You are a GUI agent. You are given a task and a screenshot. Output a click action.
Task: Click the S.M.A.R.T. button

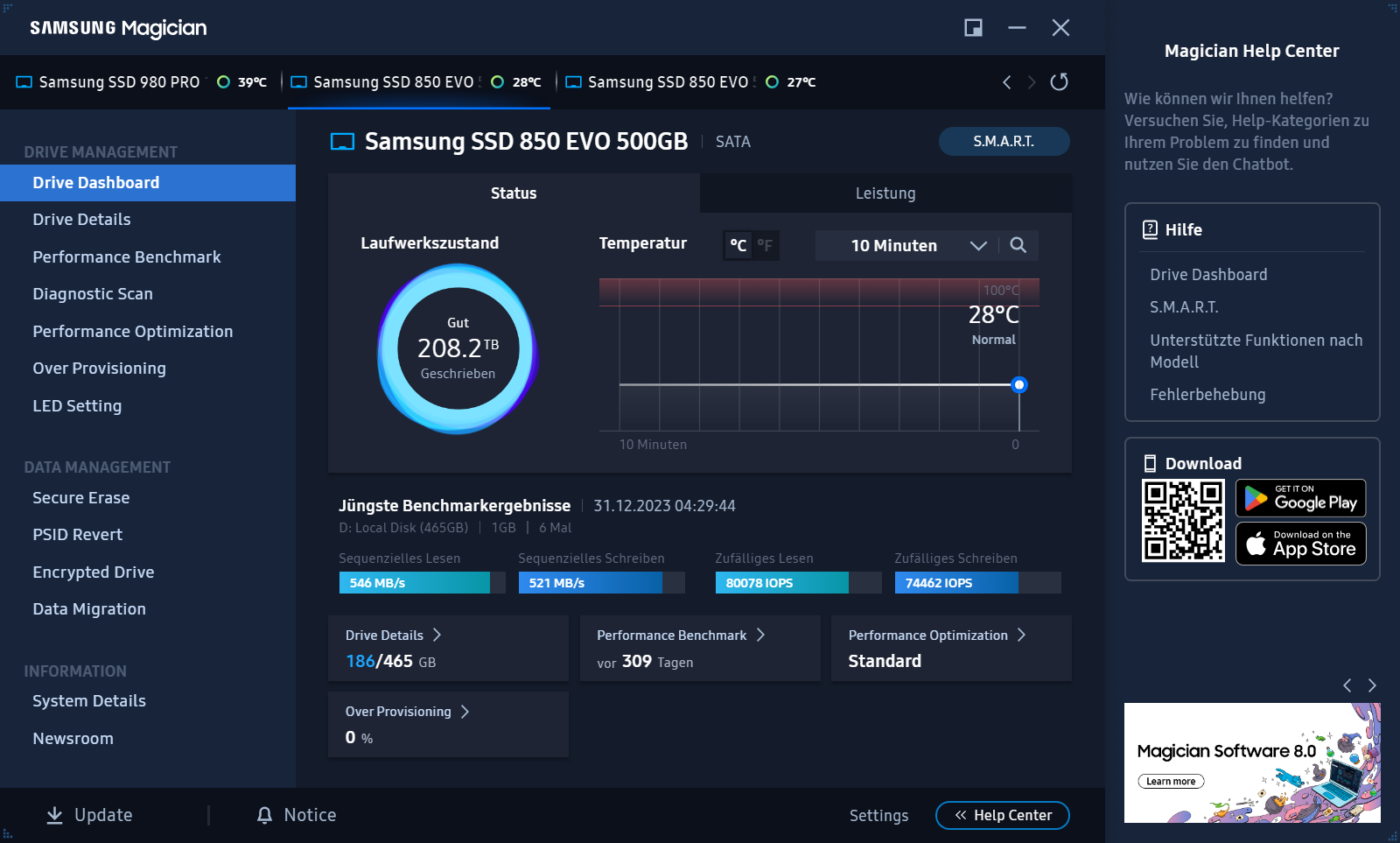pos(1004,142)
